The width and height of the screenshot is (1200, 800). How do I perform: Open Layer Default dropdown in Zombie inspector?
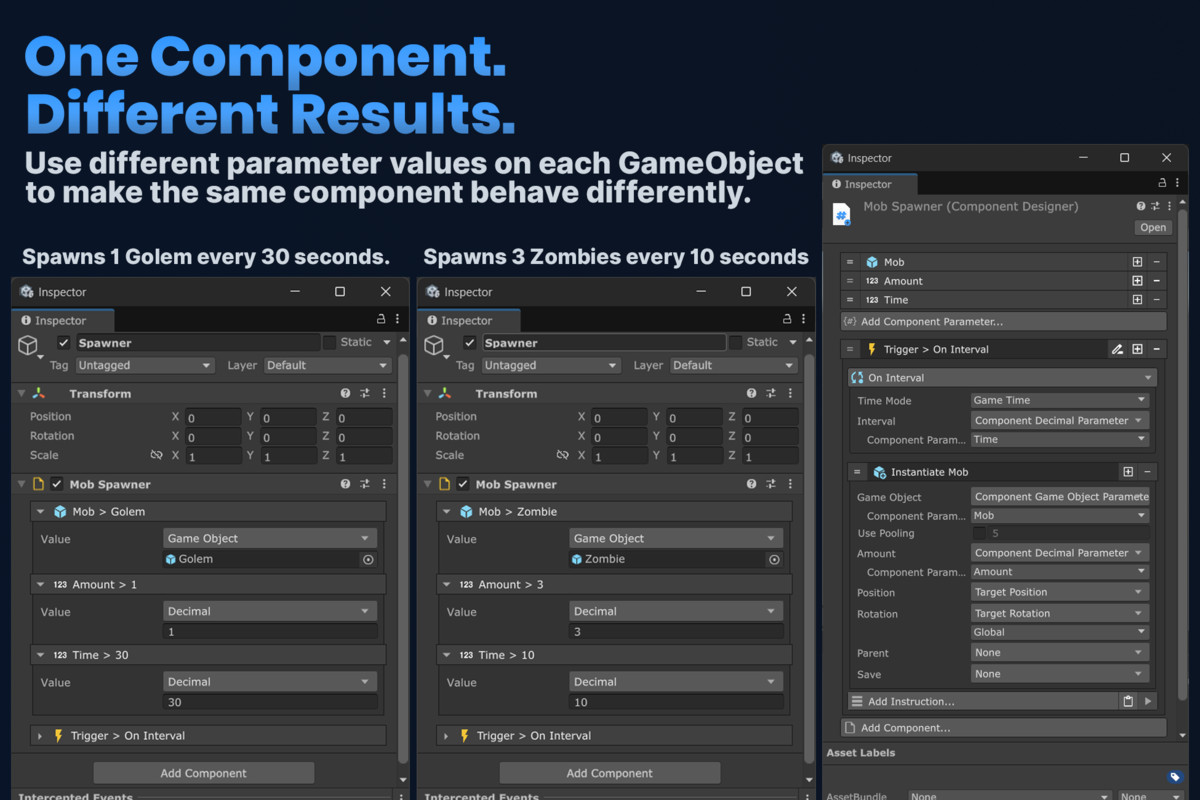(x=735, y=366)
